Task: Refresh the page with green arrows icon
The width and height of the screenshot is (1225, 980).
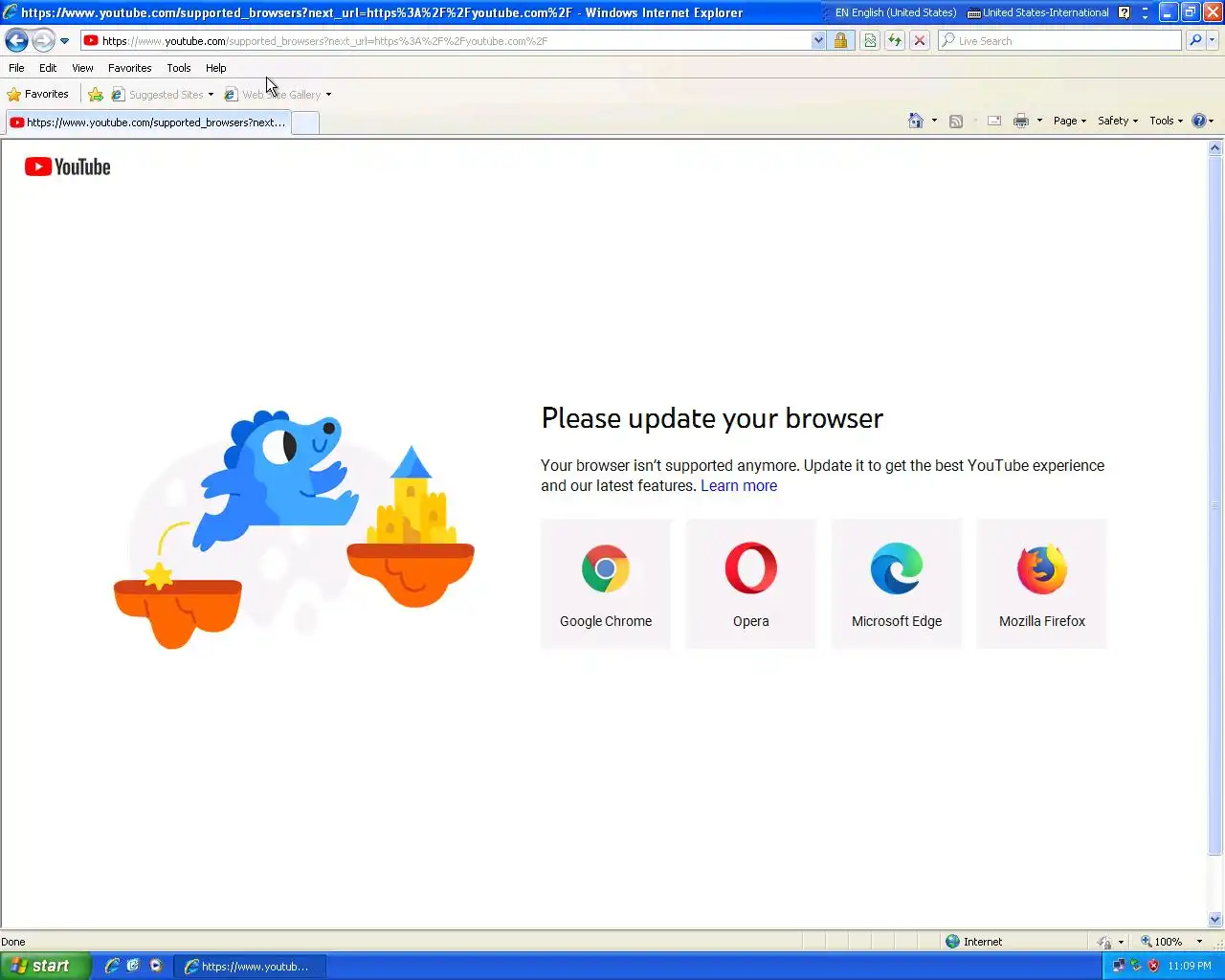Action: [x=895, y=41]
